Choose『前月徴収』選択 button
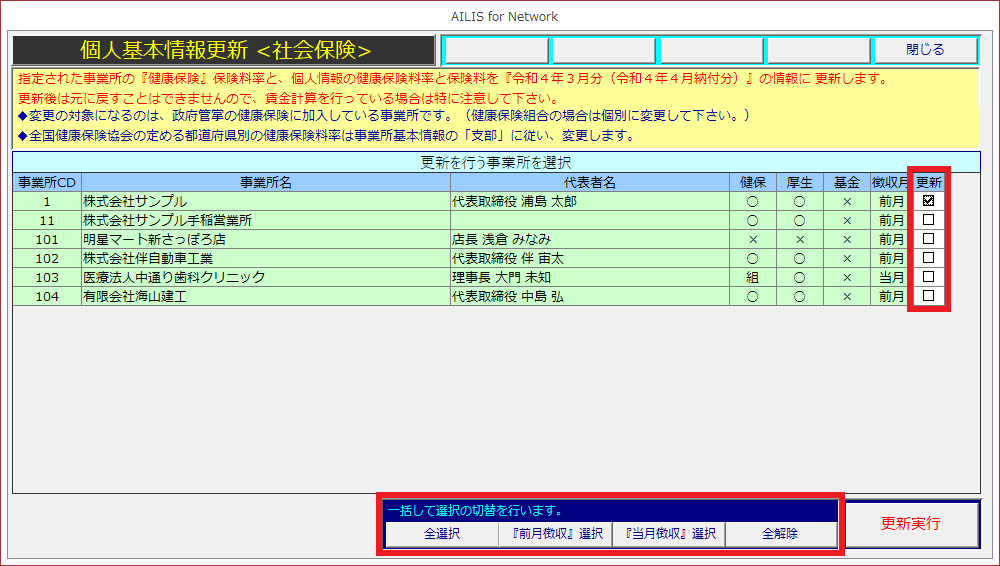The height and width of the screenshot is (566, 1000). 555,534
